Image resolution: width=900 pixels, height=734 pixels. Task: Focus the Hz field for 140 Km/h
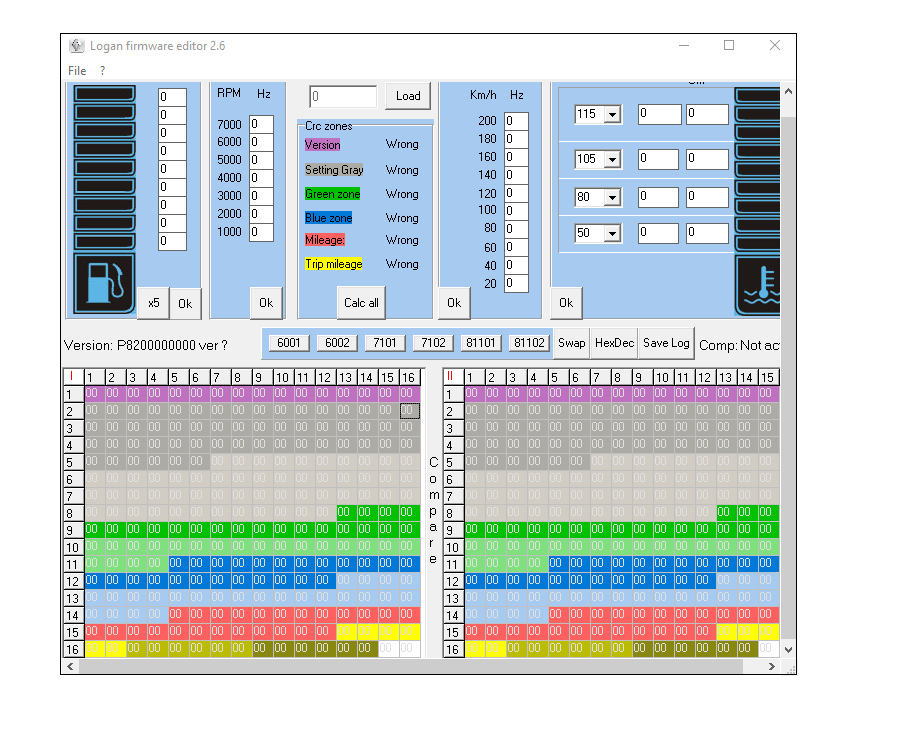pyautogui.click(x=516, y=175)
